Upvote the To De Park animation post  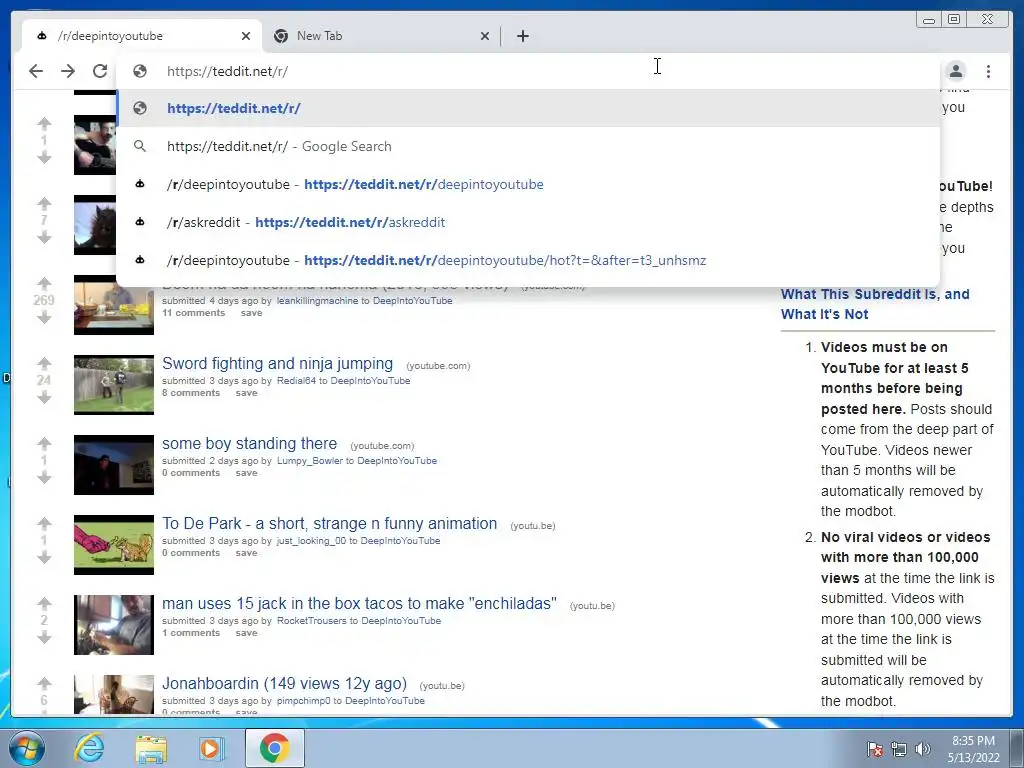44,523
